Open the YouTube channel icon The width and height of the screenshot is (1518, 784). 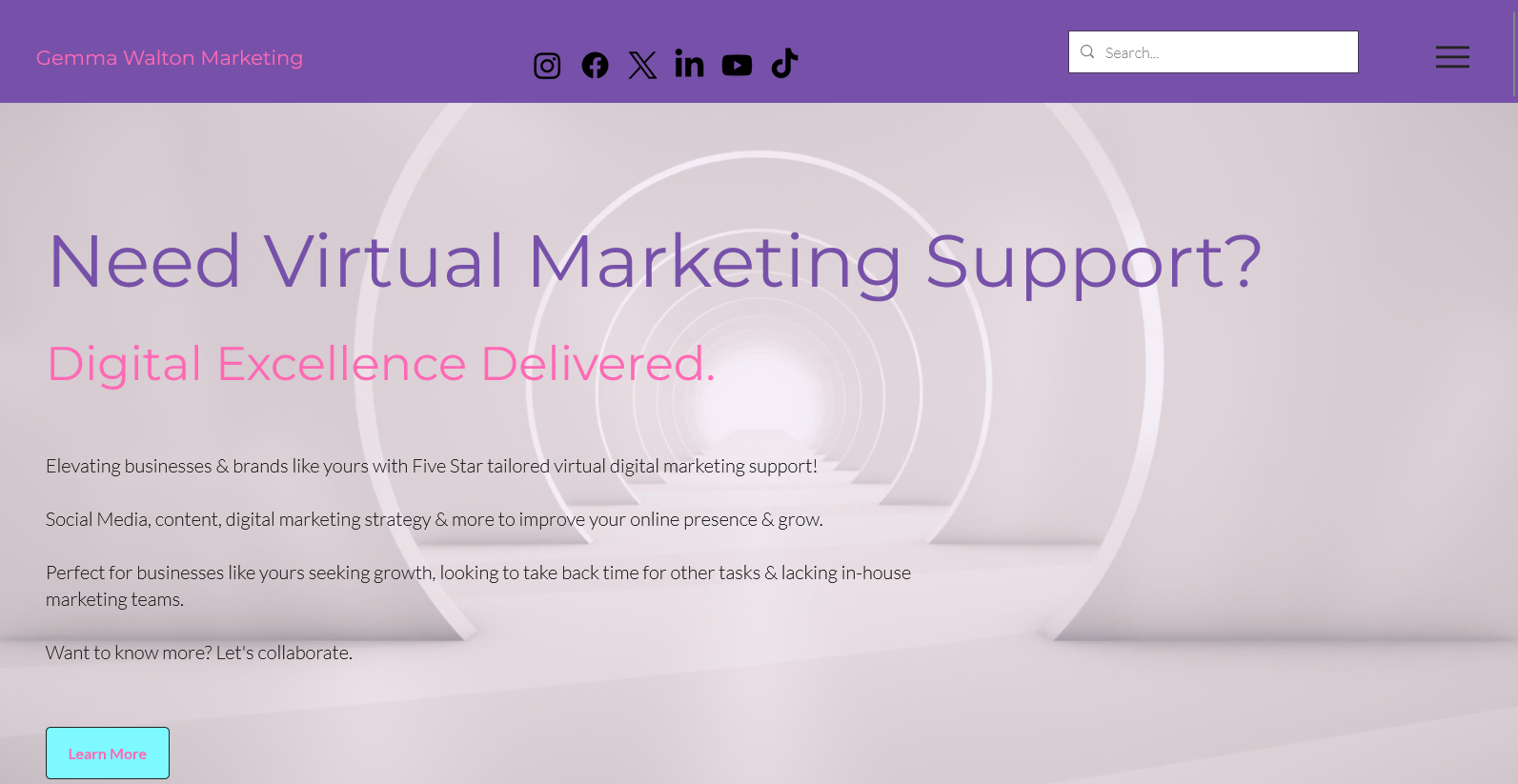tap(737, 65)
